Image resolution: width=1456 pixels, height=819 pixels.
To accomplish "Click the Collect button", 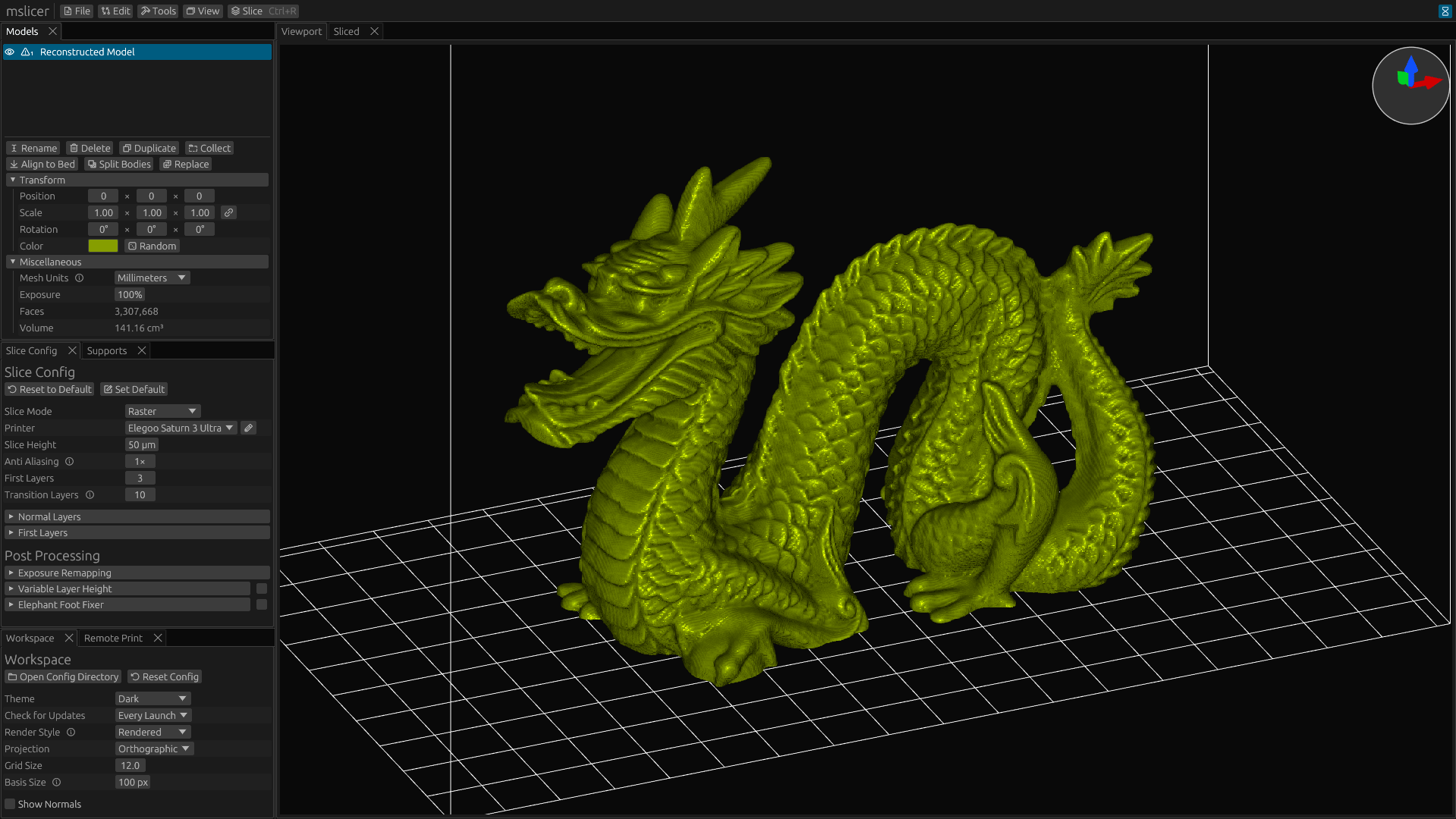I will pyautogui.click(x=209, y=149).
